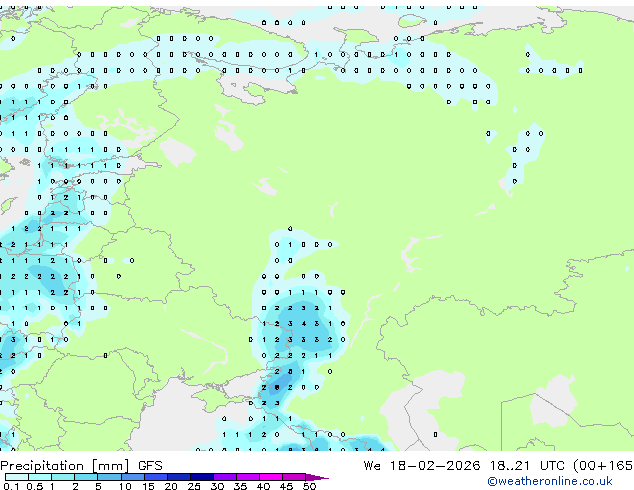Select the 30–35 mm purple legend swatch
The width and height of the screenshot is (634, 490).
click(224, 477)
